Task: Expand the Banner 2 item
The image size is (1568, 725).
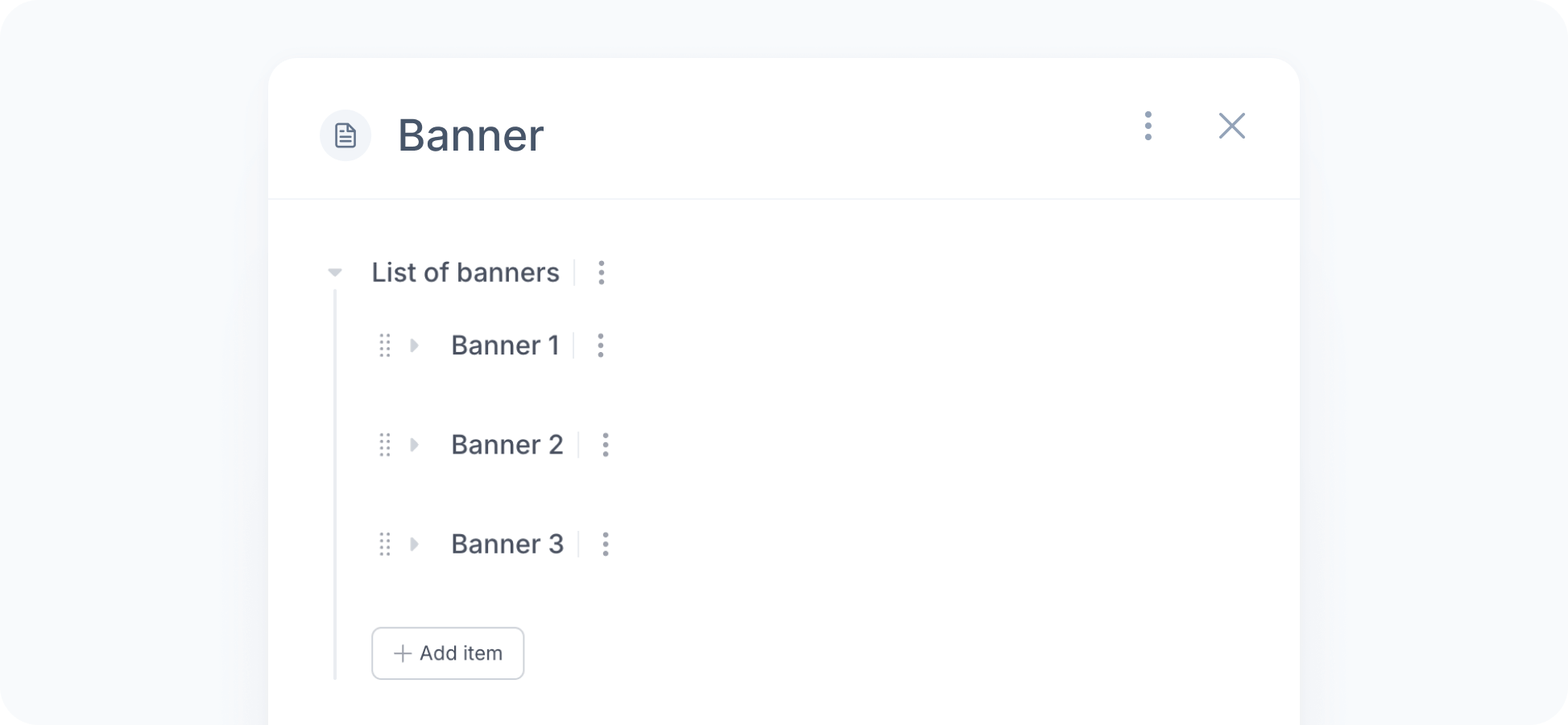Action: click(415, 445)
